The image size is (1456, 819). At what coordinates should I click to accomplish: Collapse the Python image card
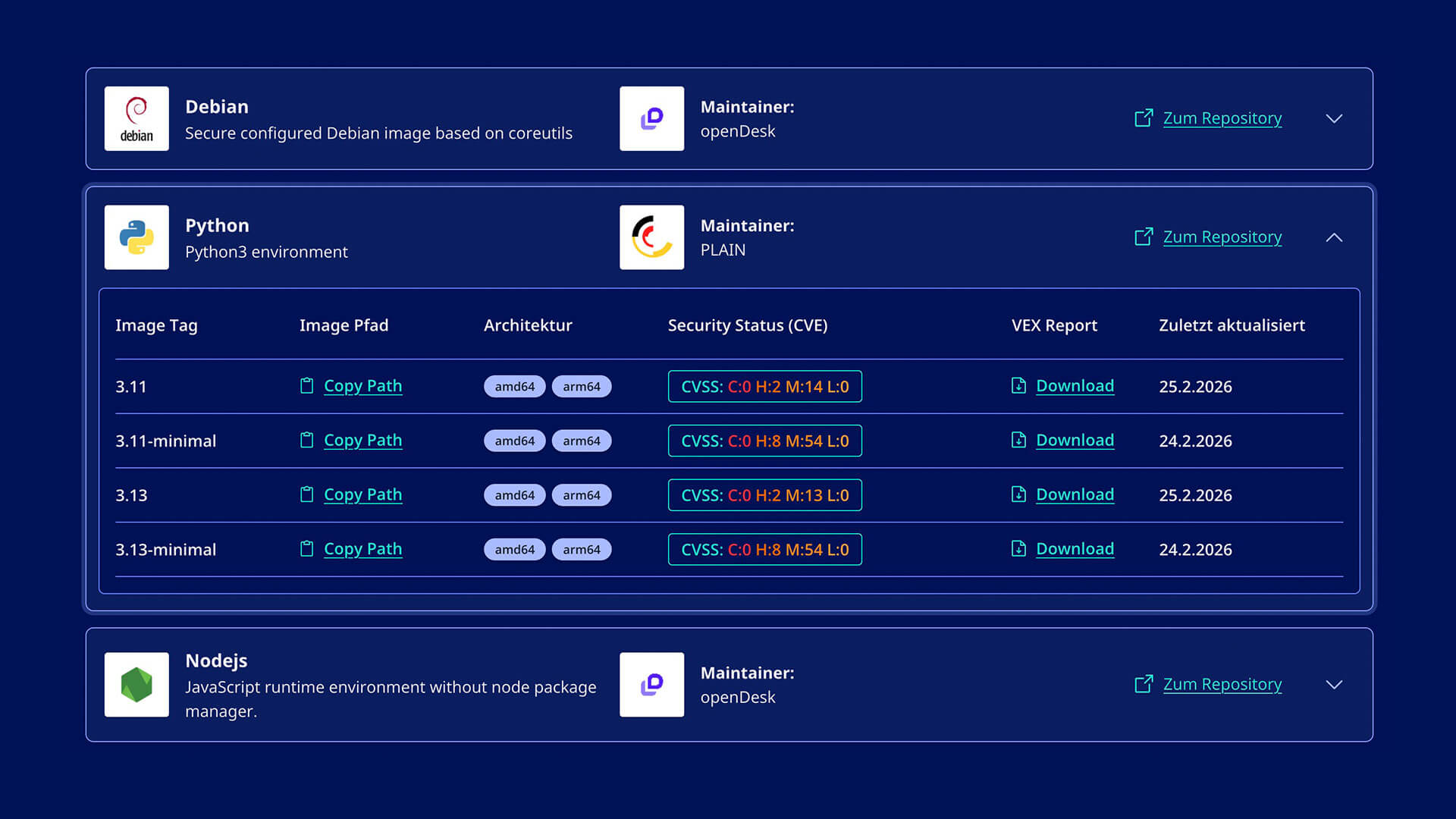pyautogui.click(x=1334, y=237)
